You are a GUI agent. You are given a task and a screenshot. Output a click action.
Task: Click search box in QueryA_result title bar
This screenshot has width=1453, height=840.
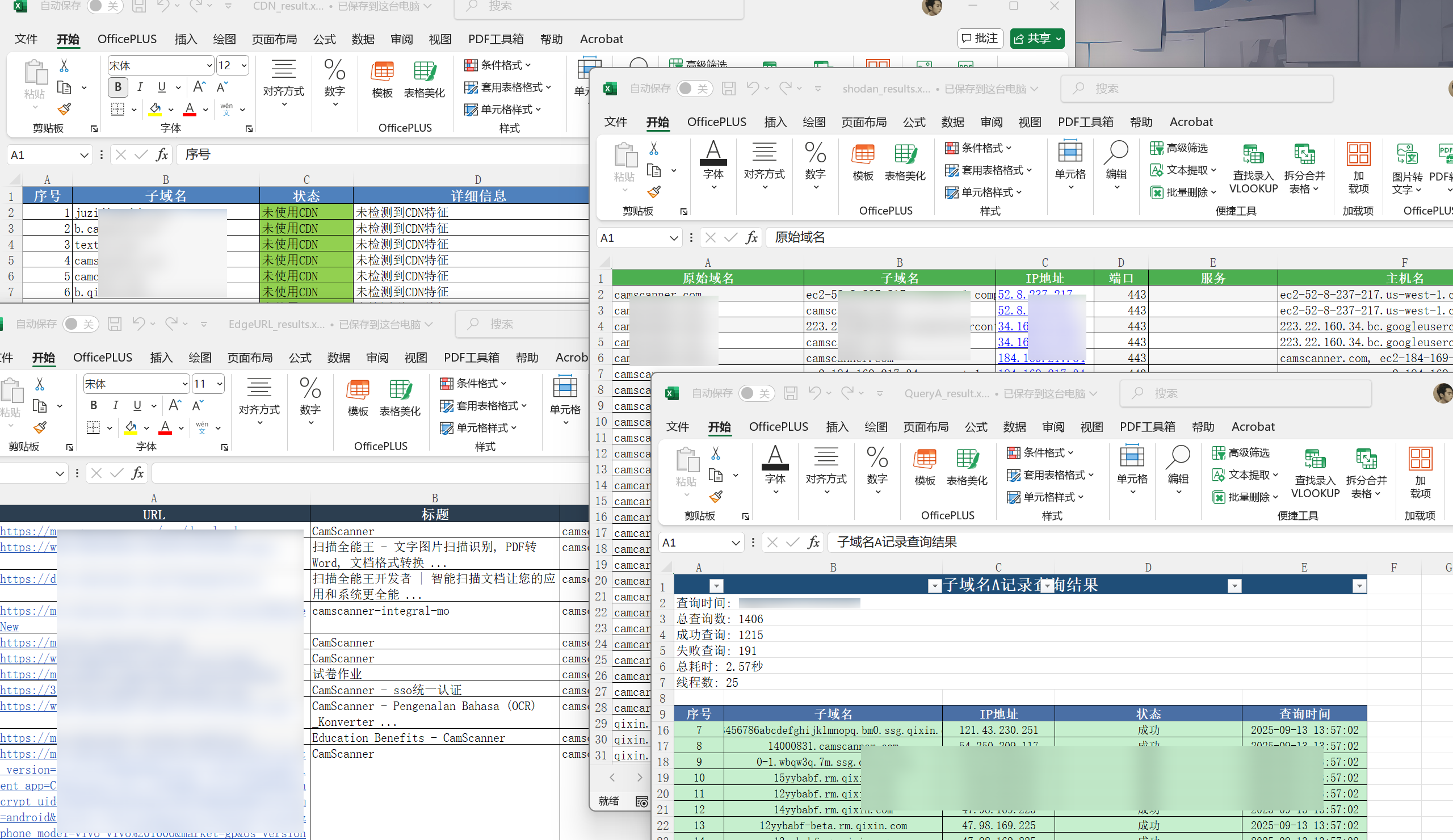[x=1245, y=393]
